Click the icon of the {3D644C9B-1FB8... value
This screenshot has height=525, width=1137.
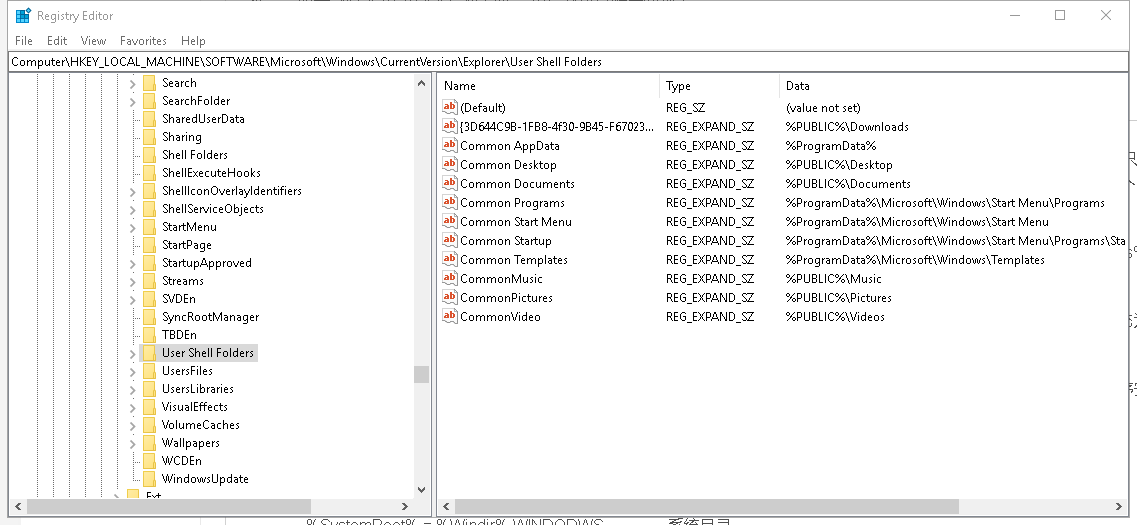(x=450, y=126)
